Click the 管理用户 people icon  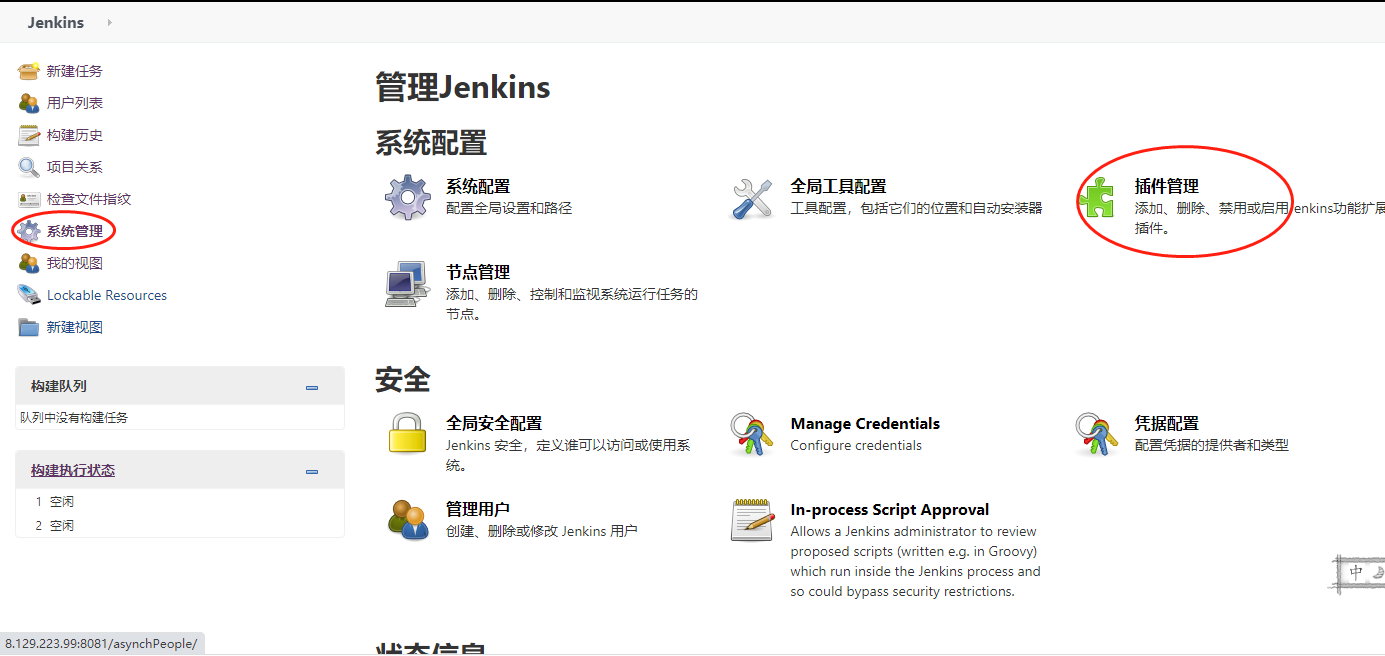click(408, 520)
